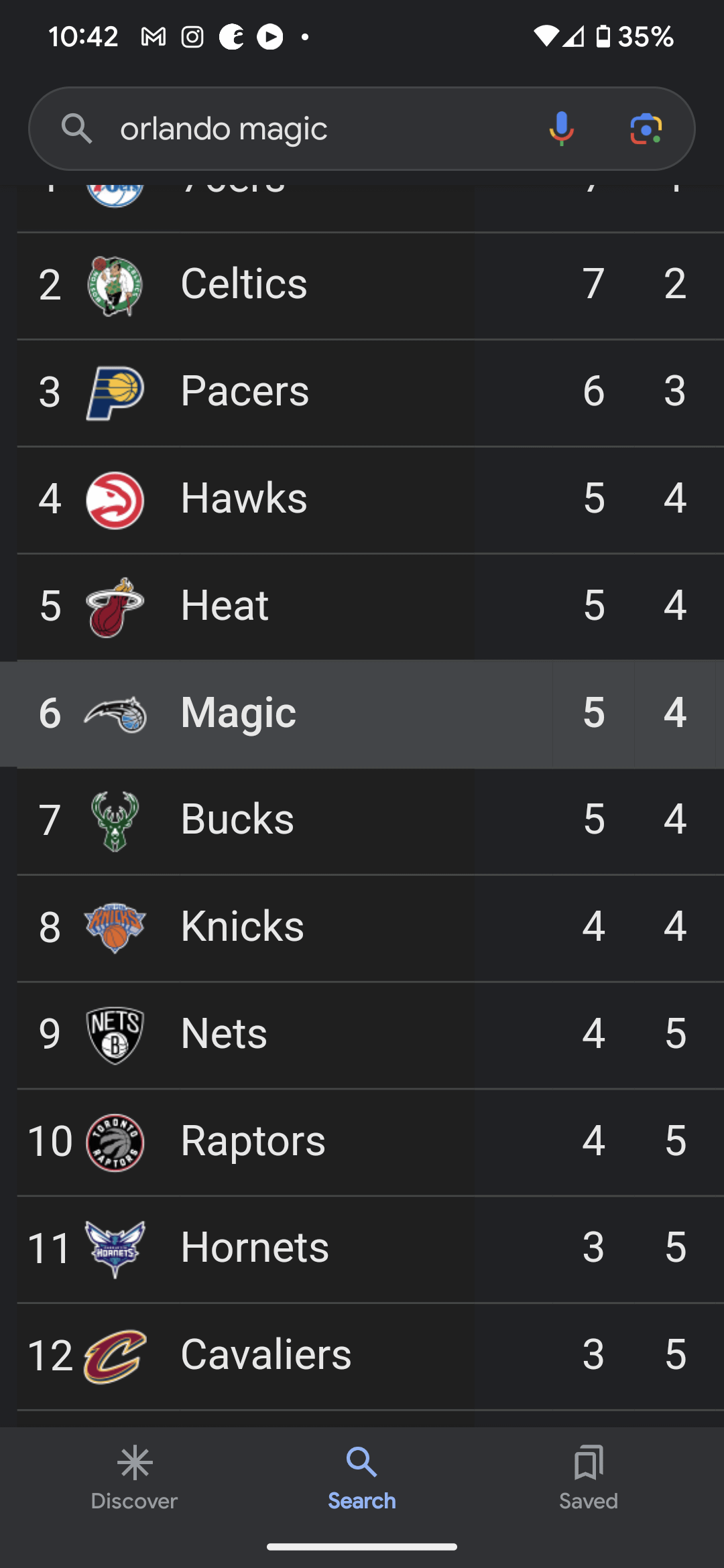
Task: Tap the Bucks team logo
Action: [x=115, y=821]
